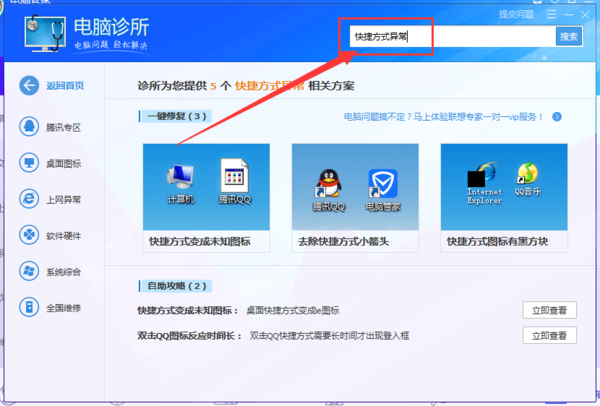
Task: Open the 上网异常 category label
Action: (x=64, y=200)
